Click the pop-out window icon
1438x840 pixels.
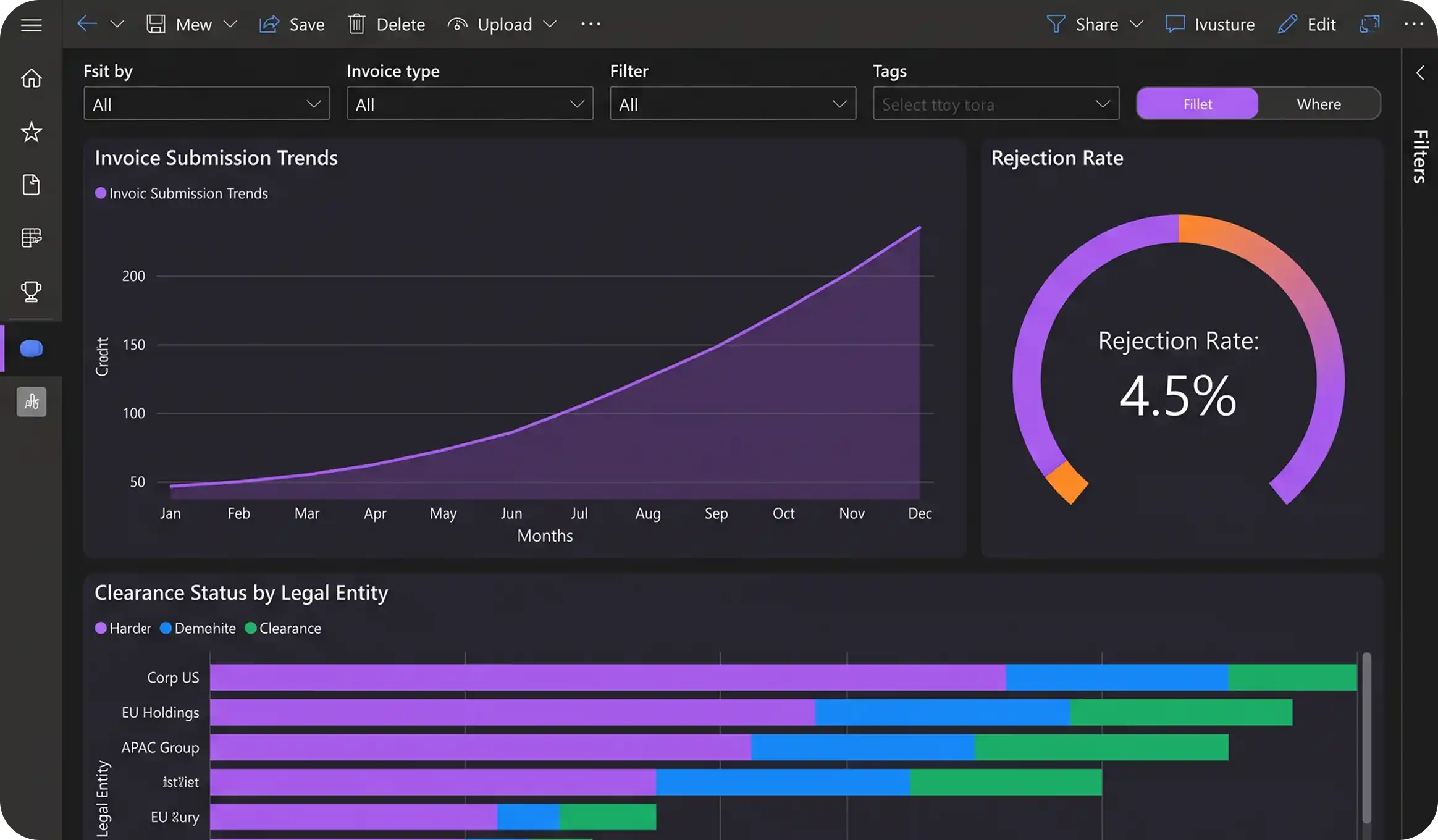(1369, 24)
